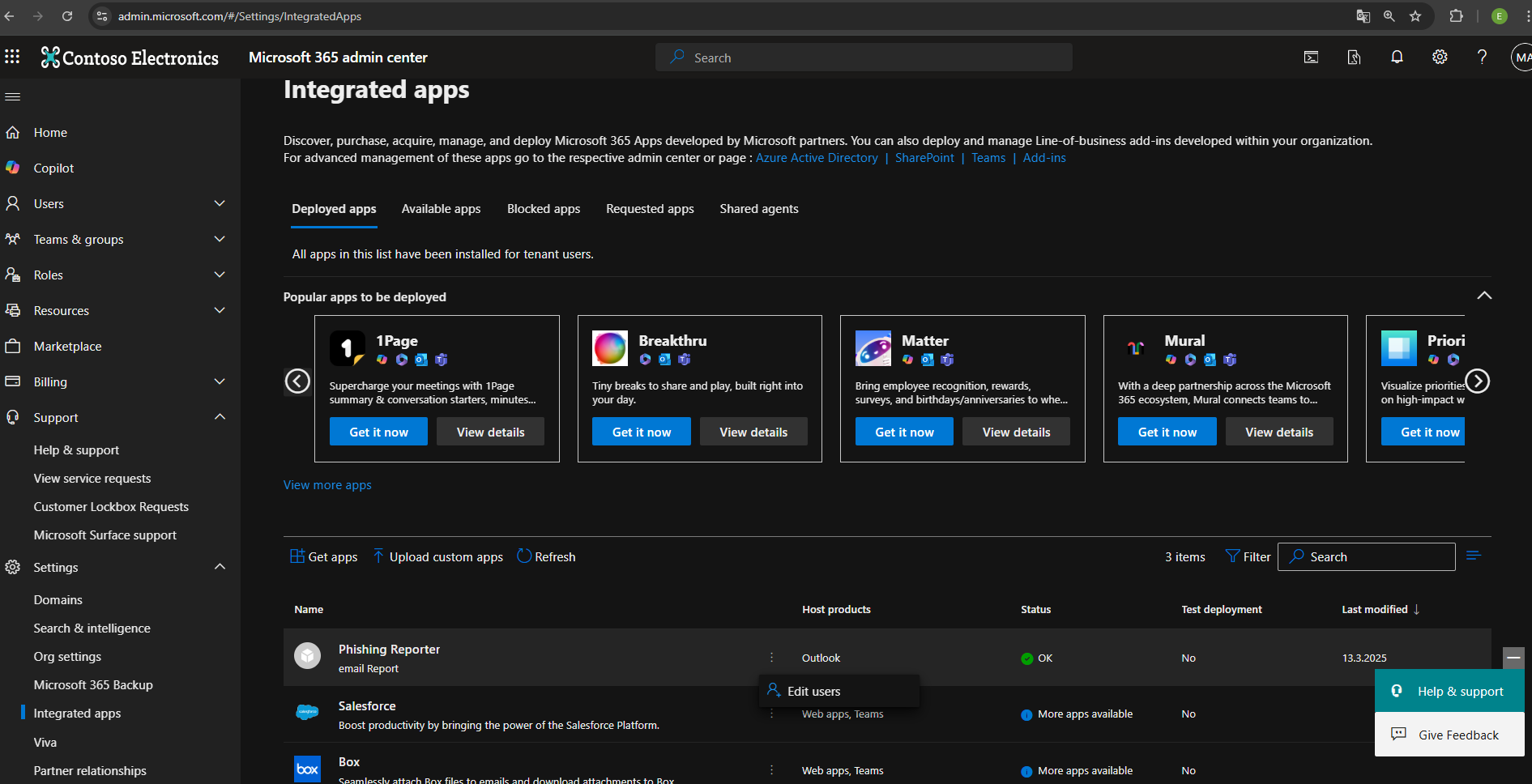Expand the Billing navigation section
1532x784 pixels.
tap(220, 381)
